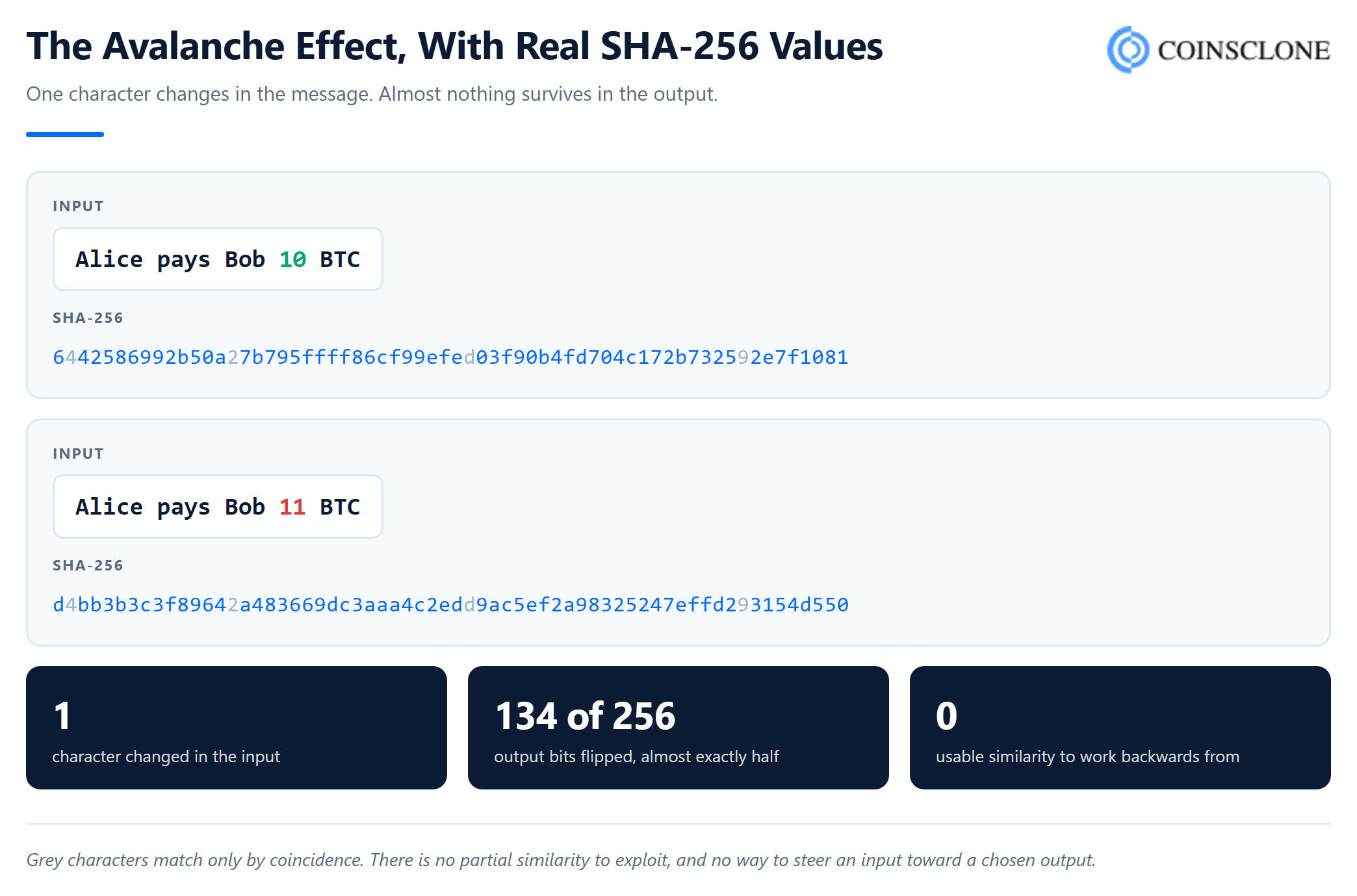Click the second SHA-256 label

(x=88, y=565)
